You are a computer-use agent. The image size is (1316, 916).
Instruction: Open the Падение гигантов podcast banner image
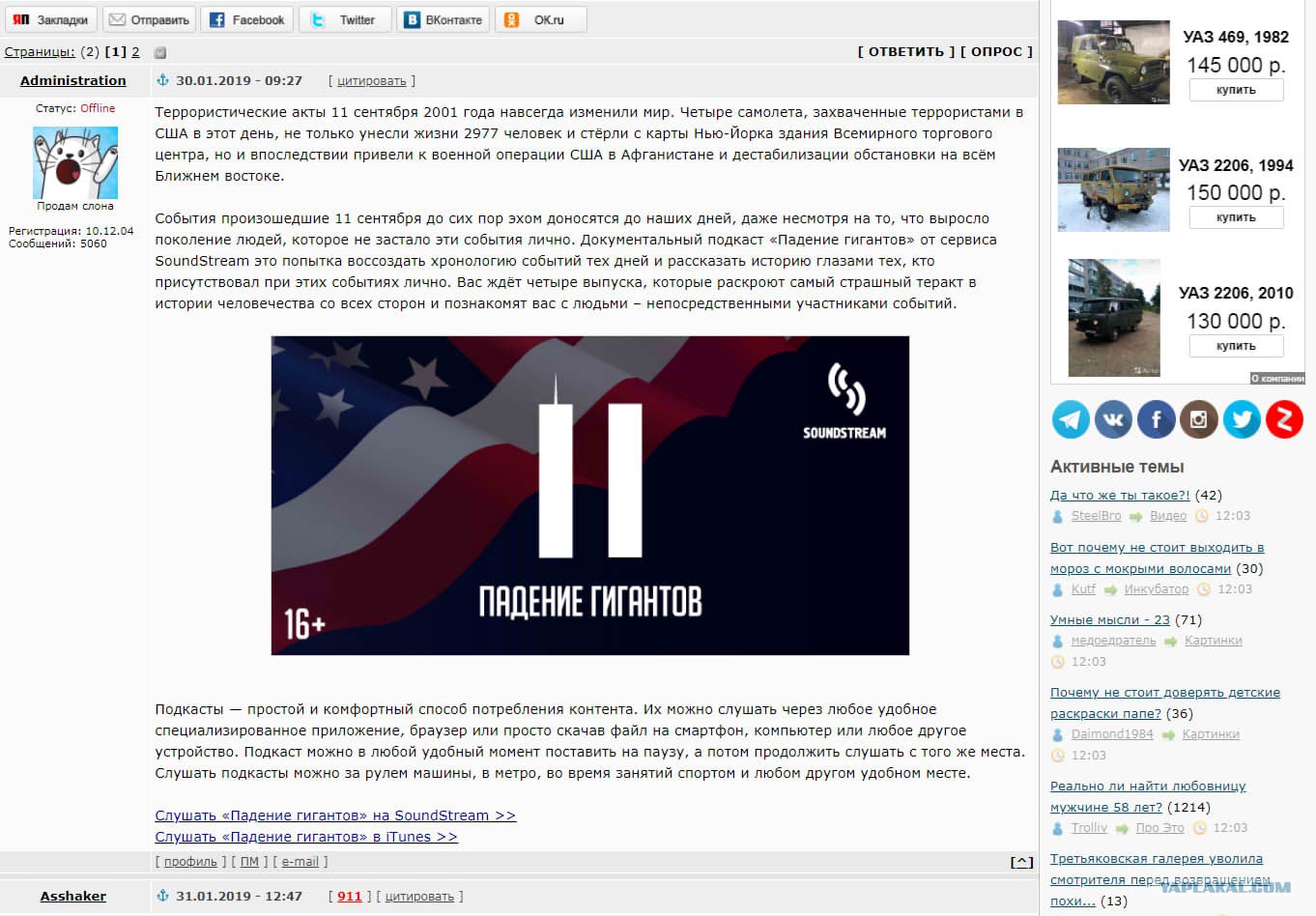coord(590,496)
